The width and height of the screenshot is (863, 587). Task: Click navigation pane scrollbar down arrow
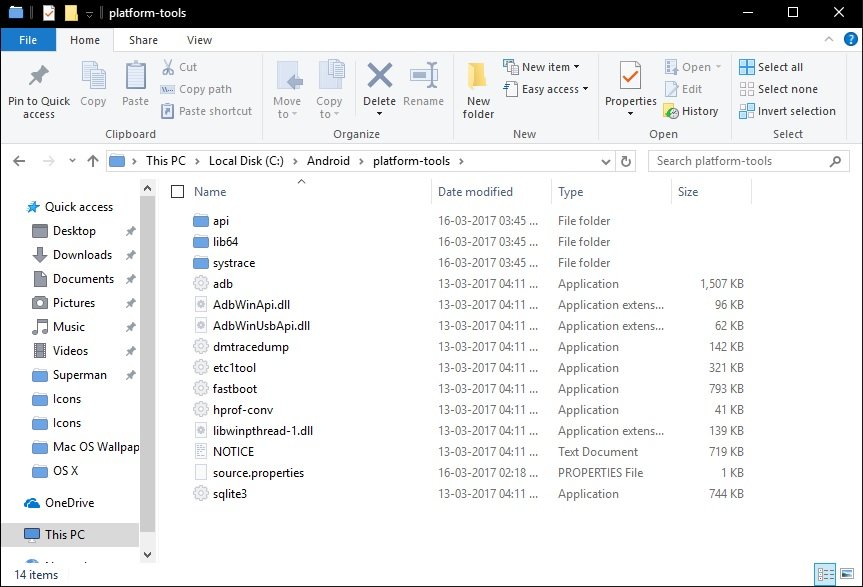(147, 555)
